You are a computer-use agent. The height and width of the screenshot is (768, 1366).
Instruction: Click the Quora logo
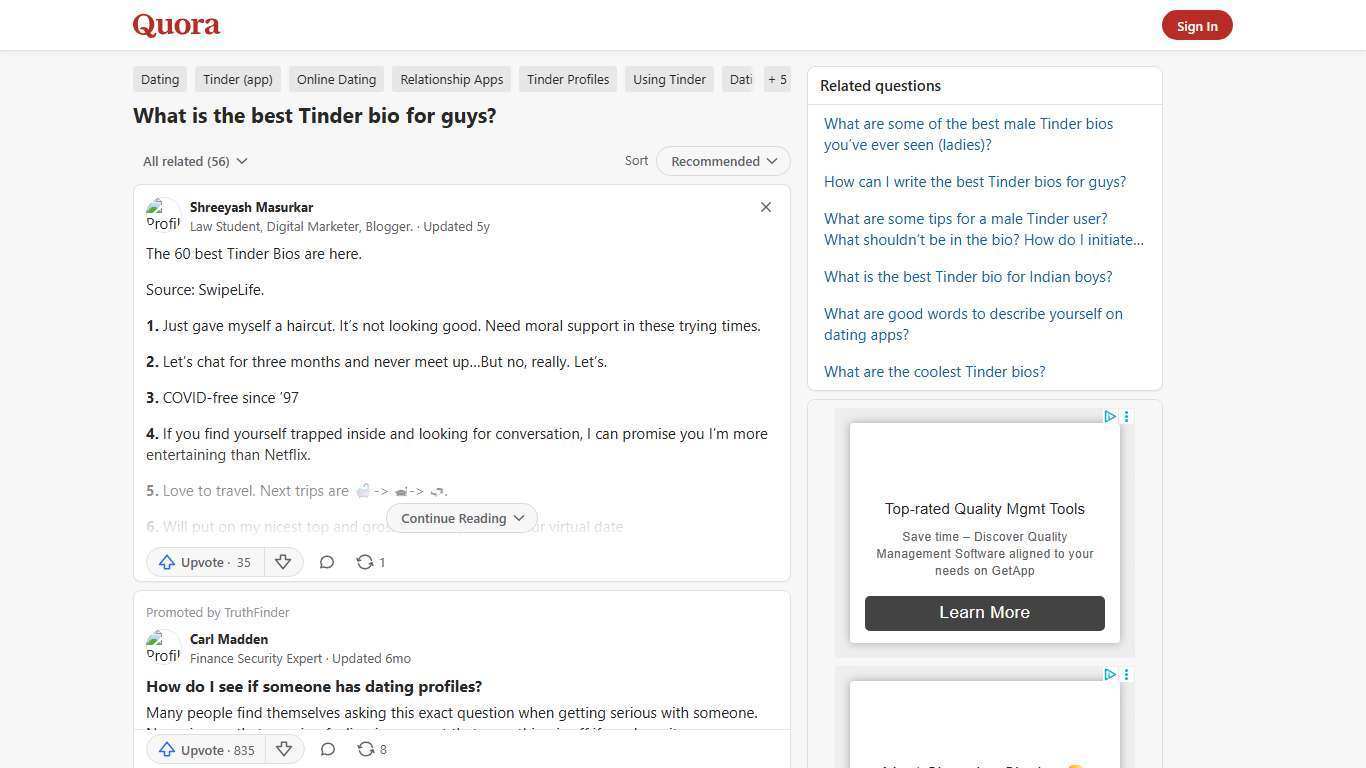coord(175,24)
